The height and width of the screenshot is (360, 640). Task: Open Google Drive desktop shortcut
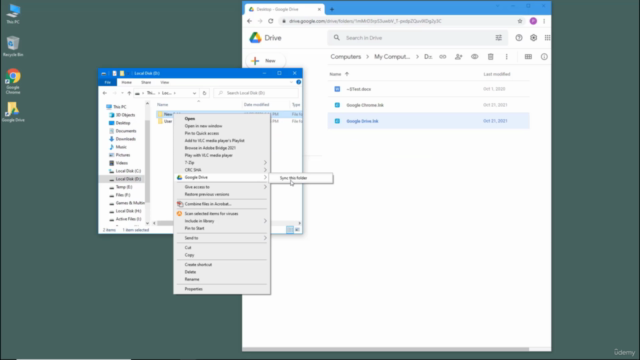click(x=13, y=111)
